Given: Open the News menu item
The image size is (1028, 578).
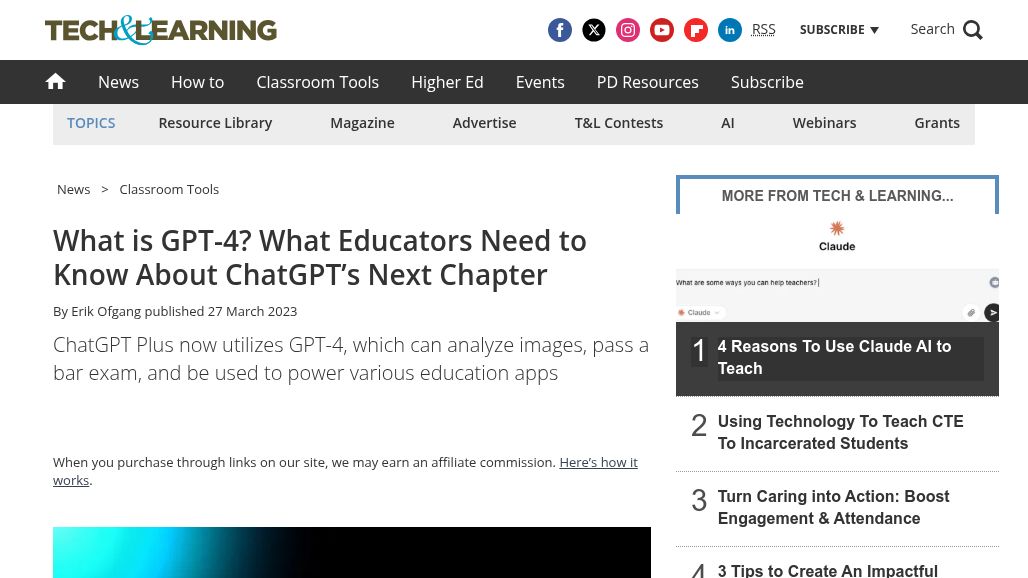Looking at the screenshot, I should (118, 83).
